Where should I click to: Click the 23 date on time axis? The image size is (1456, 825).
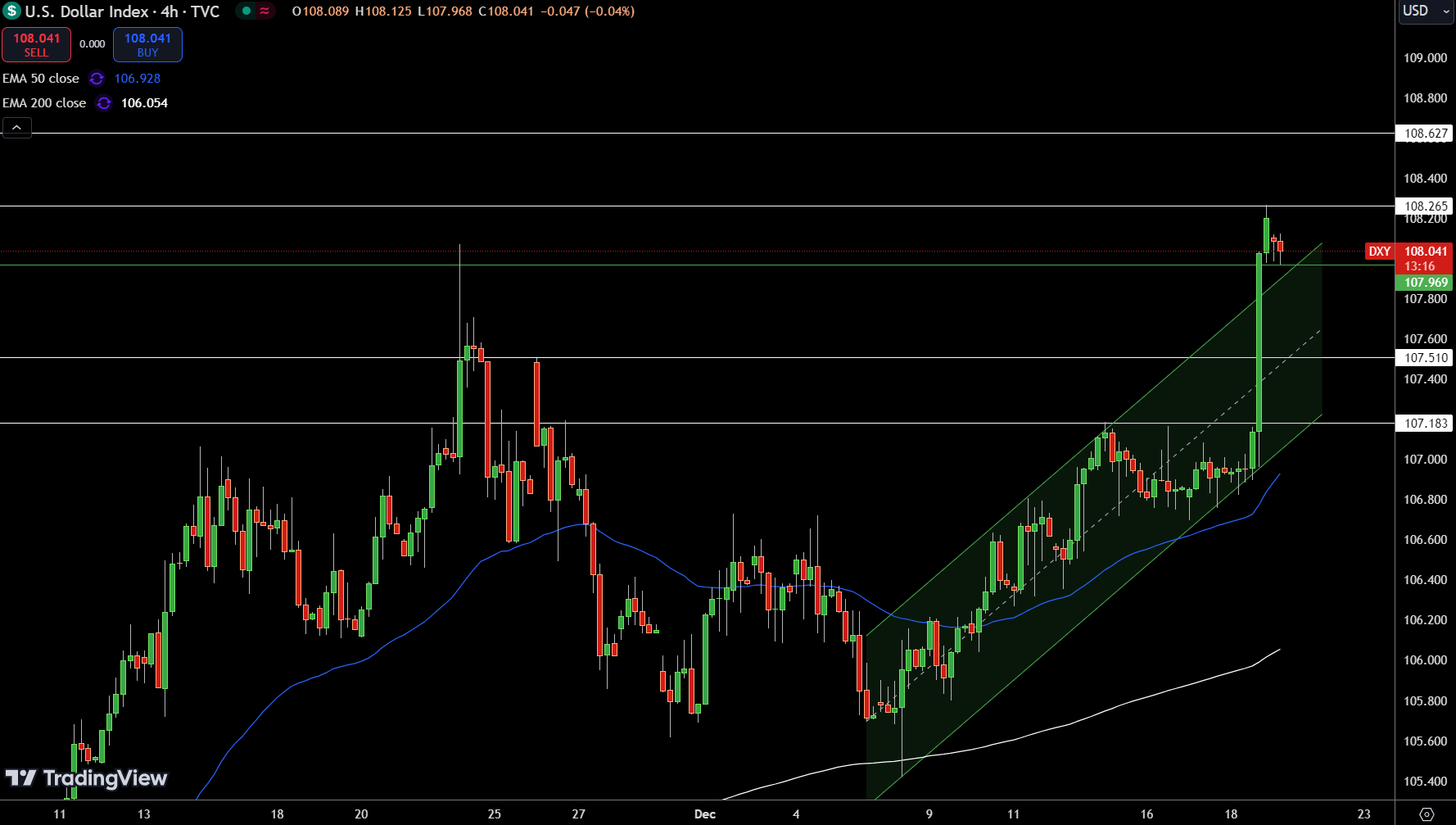(x=1364, y=814)
